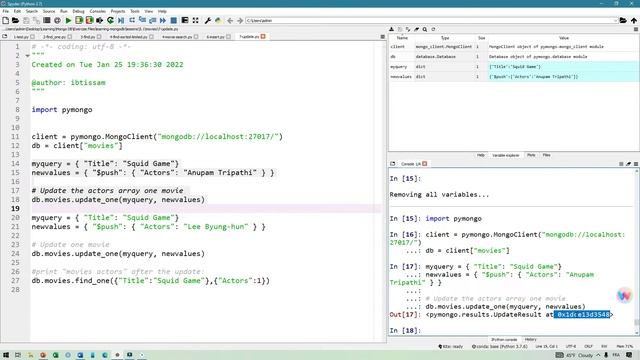The width and height of the screenshot is (640, 360).
Task: Click the symbol finder @ icon
Action: [x=57, y=20]
